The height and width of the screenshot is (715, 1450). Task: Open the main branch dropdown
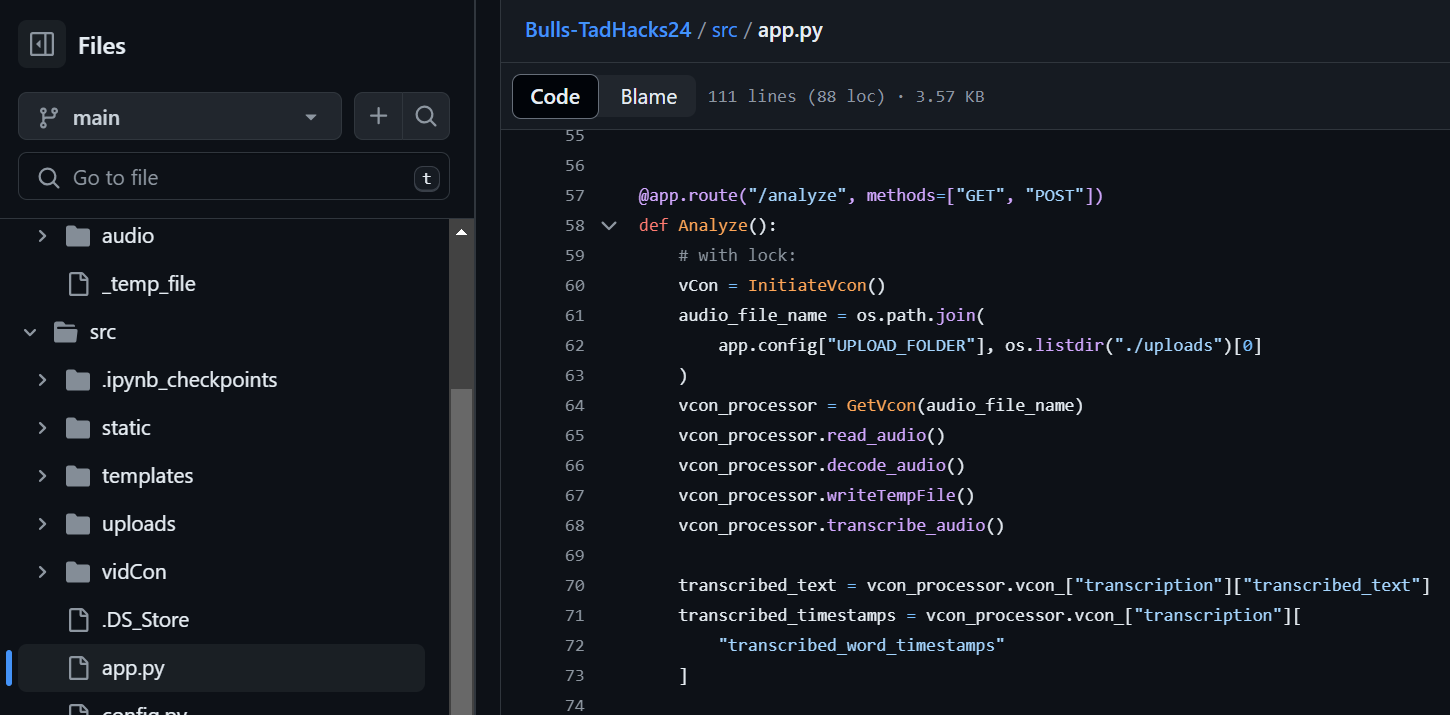point(180,117)
